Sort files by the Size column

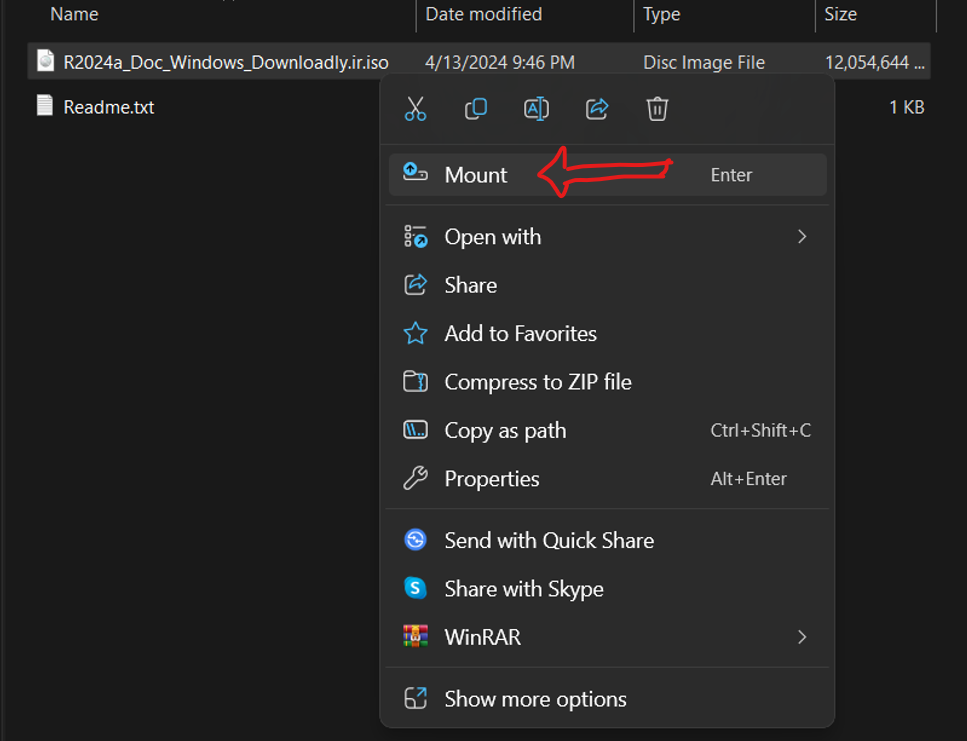841,14
